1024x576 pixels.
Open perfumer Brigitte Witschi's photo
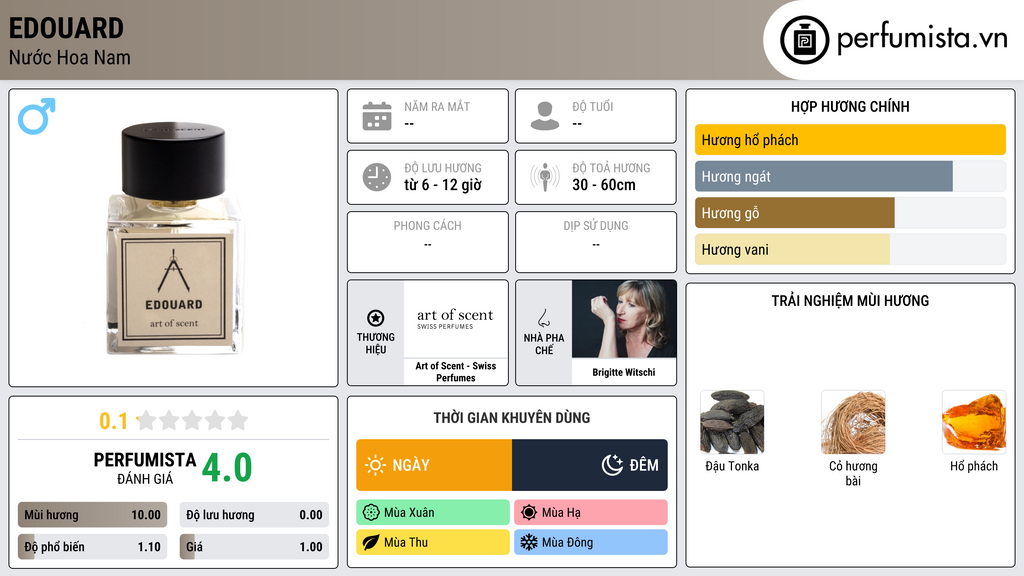[x=624, y=319]
